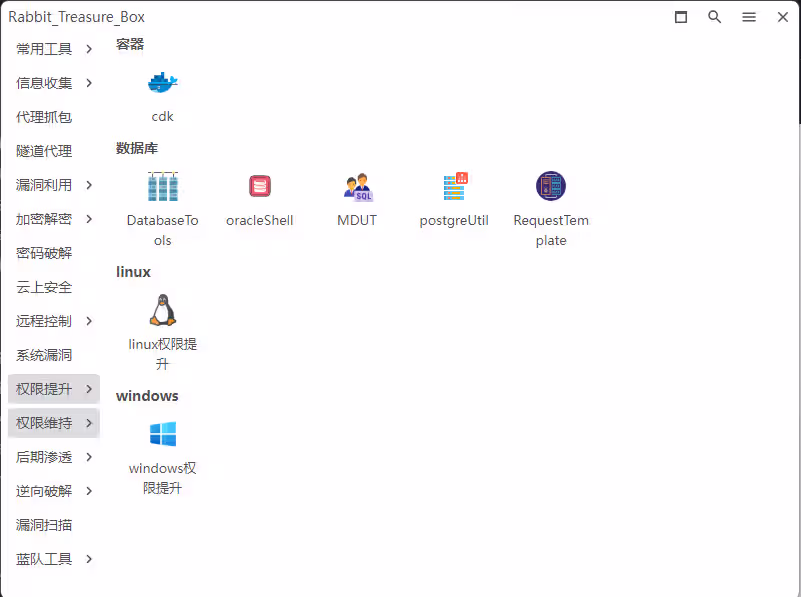
Task: Launch the cdk container tool
Action: (x=162, y=83)
